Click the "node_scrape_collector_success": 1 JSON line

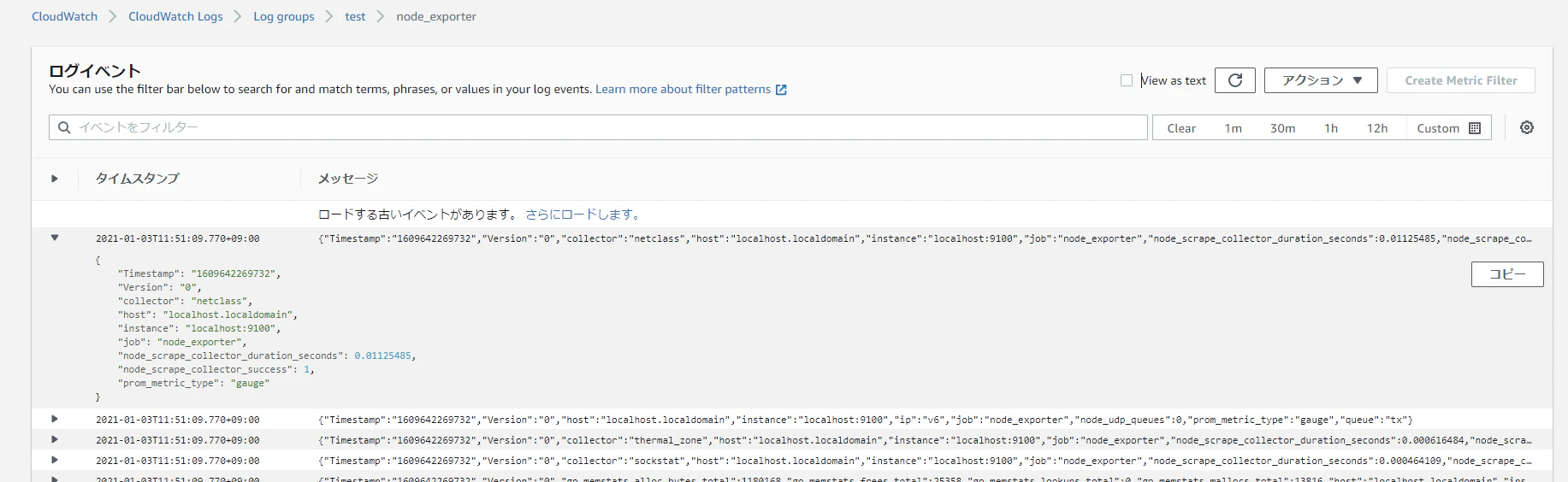[216, 369]
